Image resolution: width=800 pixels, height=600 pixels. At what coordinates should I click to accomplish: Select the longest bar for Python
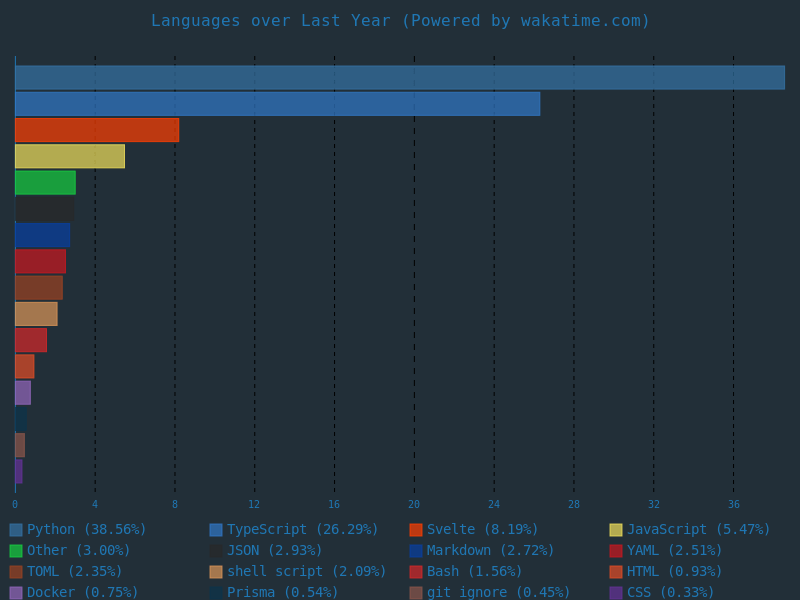[400, 78]
